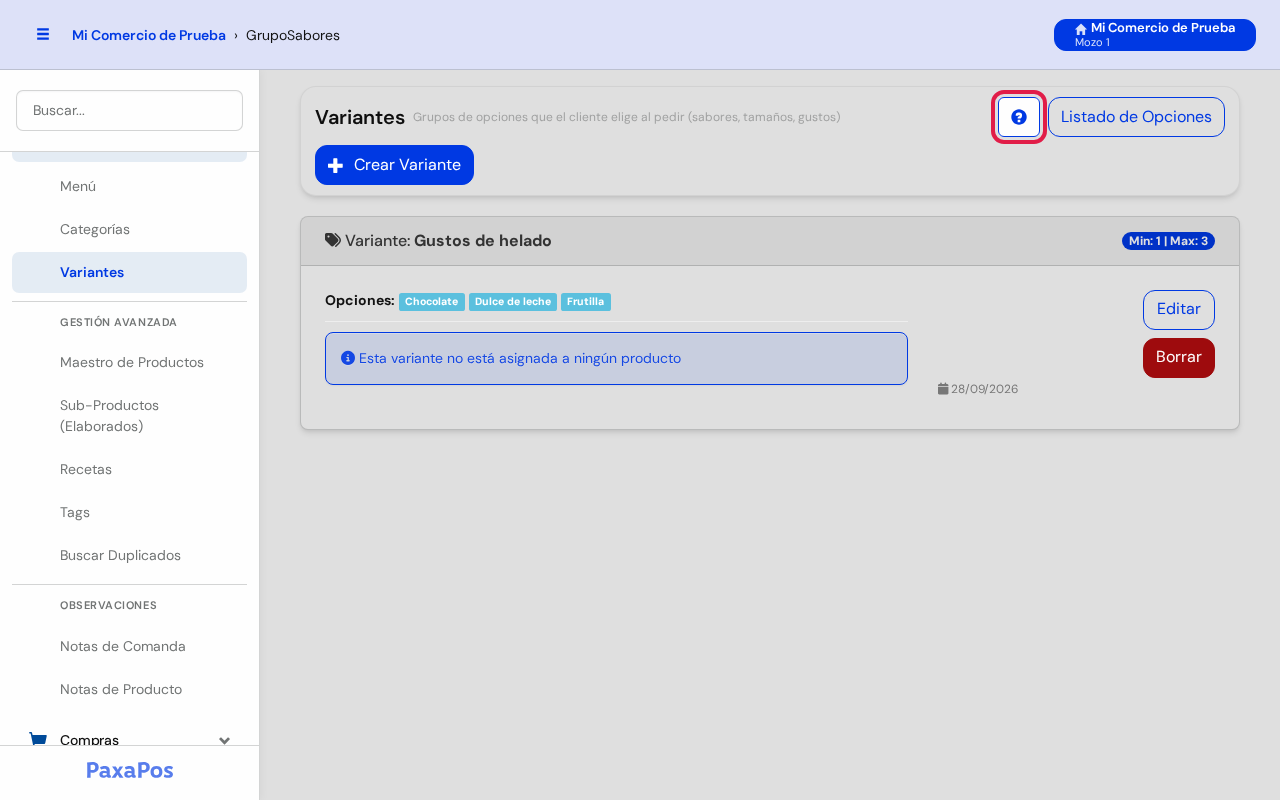This screenshot has height=800, width=1280.
Task: Edit the Gustos de helado variant
Action: coord(1179,310)
